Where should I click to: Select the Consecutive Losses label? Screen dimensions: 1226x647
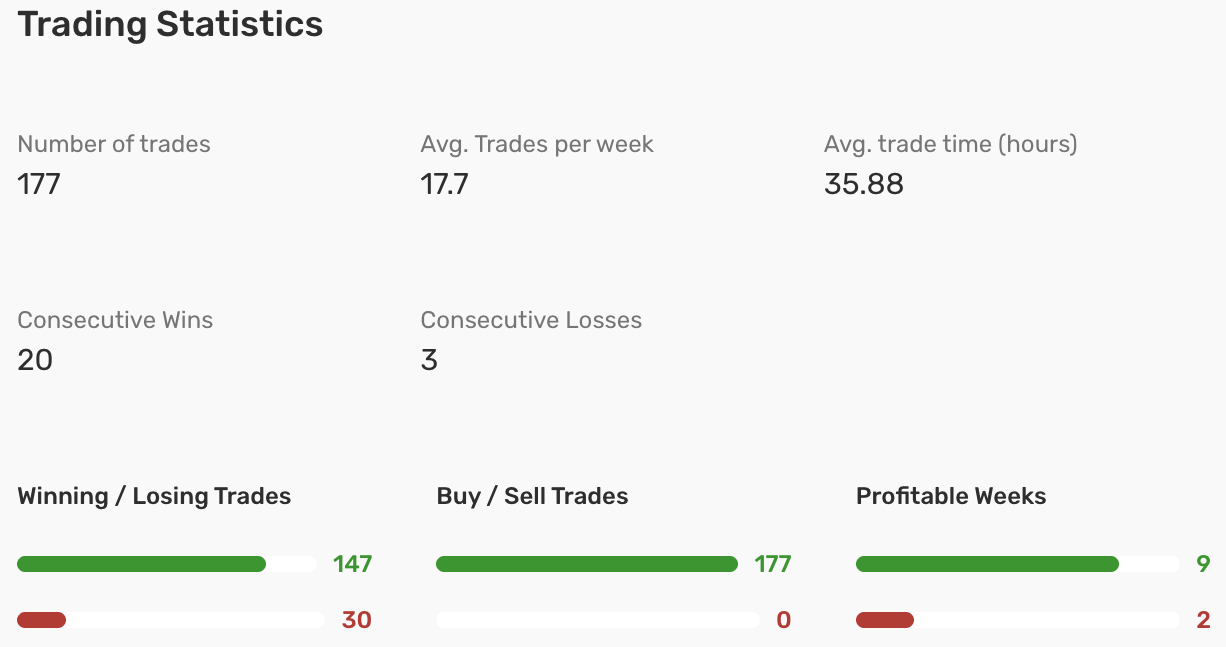tap(531, 320)
